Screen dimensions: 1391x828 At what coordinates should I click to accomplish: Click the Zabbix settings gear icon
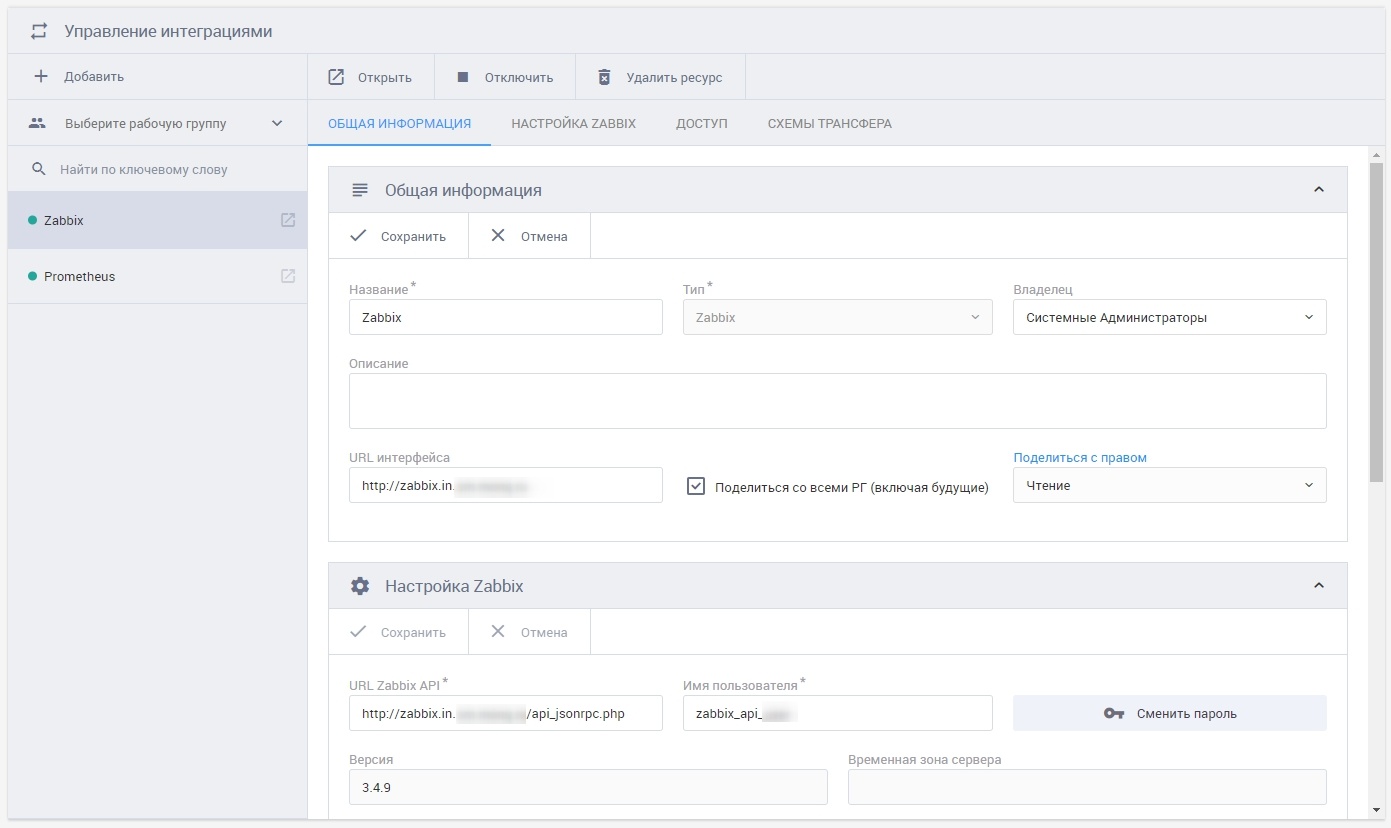[360, 586]
